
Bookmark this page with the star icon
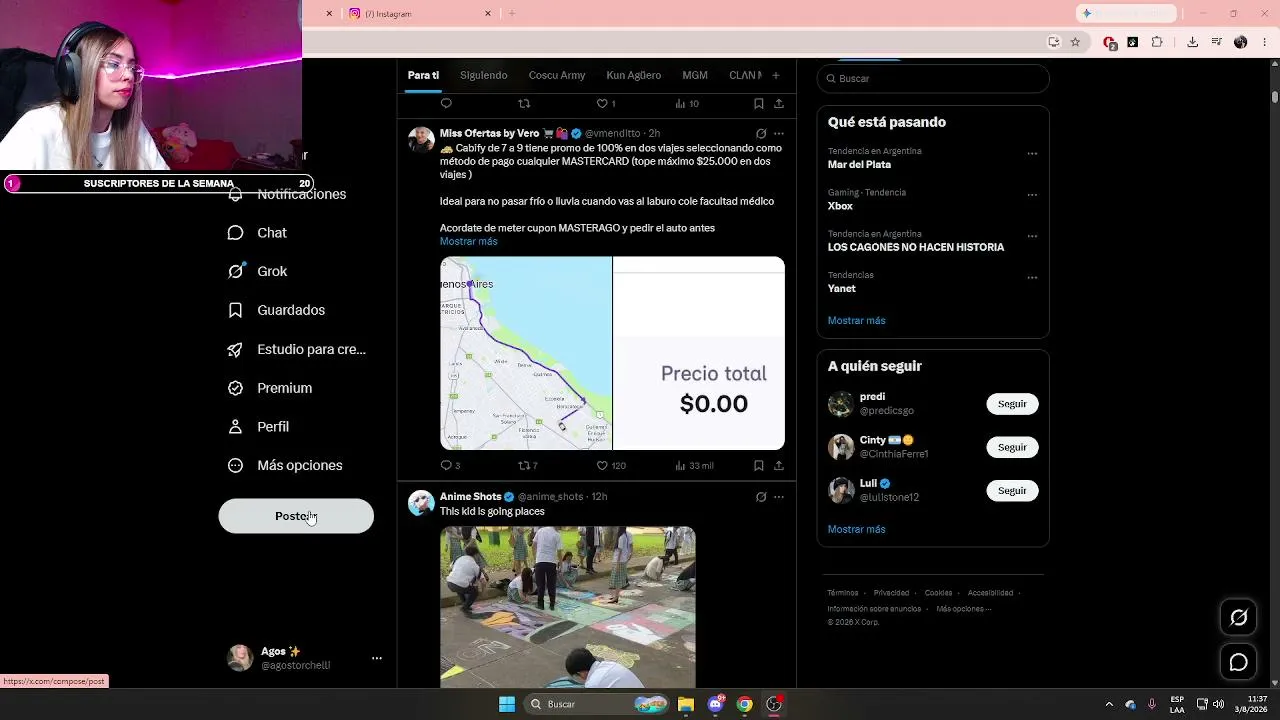pyautogui.click(x=1075, y=42)
